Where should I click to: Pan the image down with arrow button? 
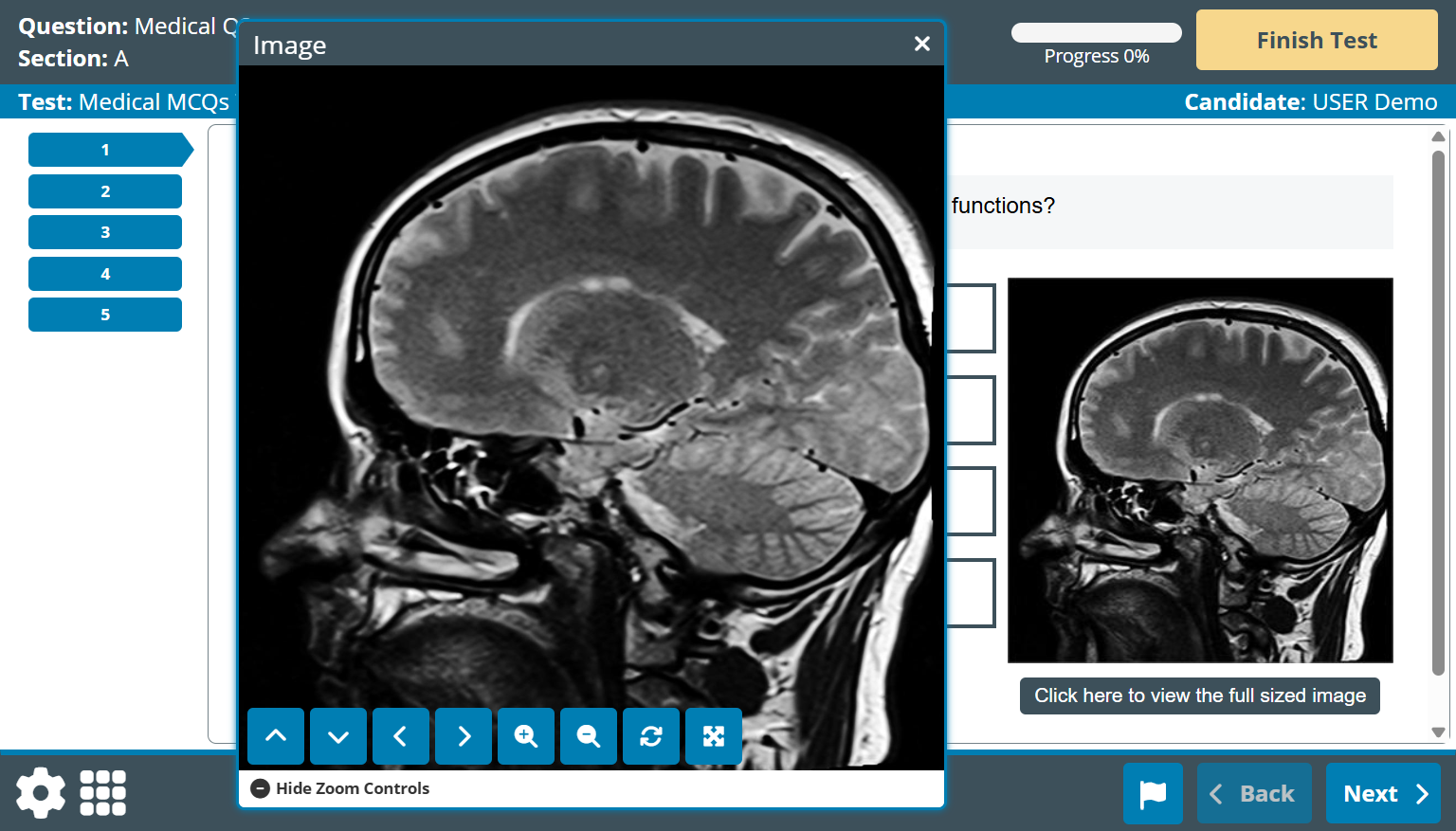(338, 736)
